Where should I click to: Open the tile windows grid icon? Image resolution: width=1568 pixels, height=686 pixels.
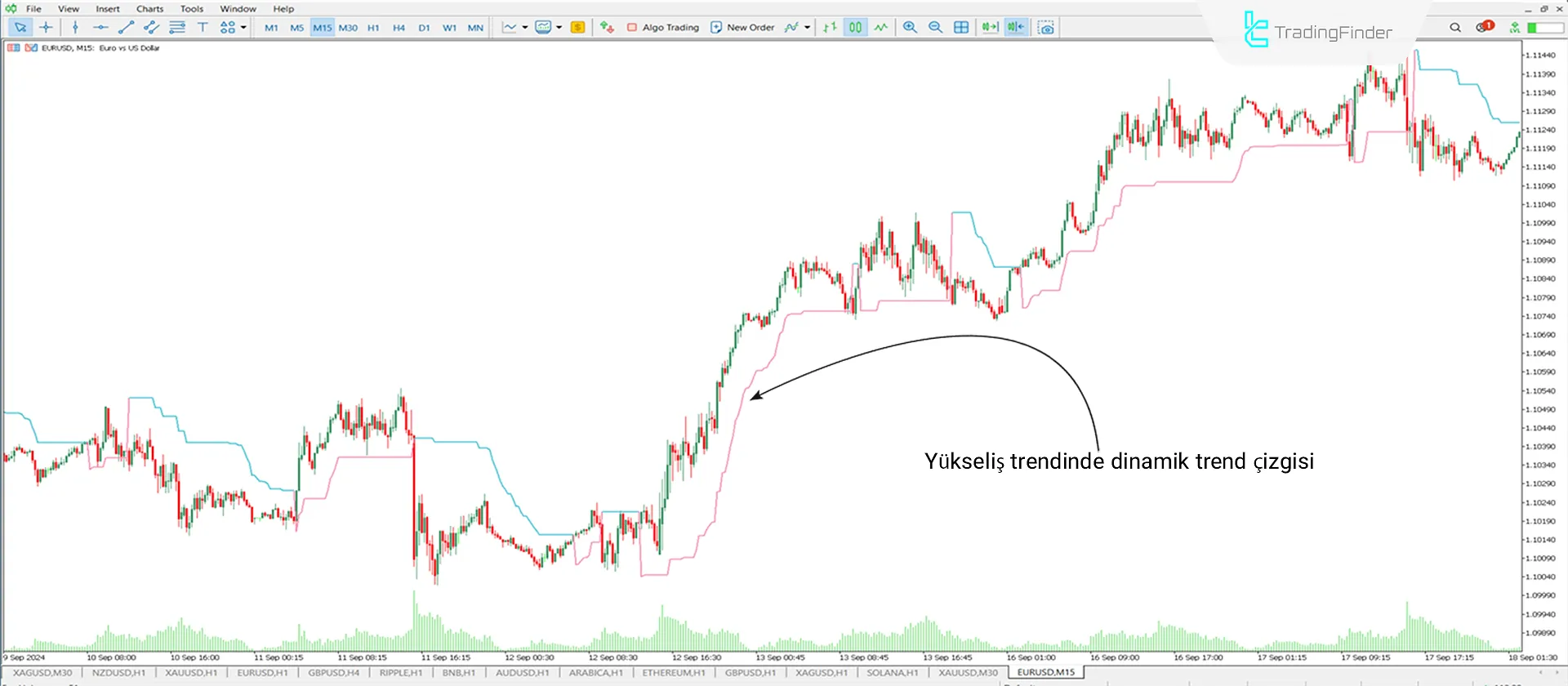click(961, 28)
